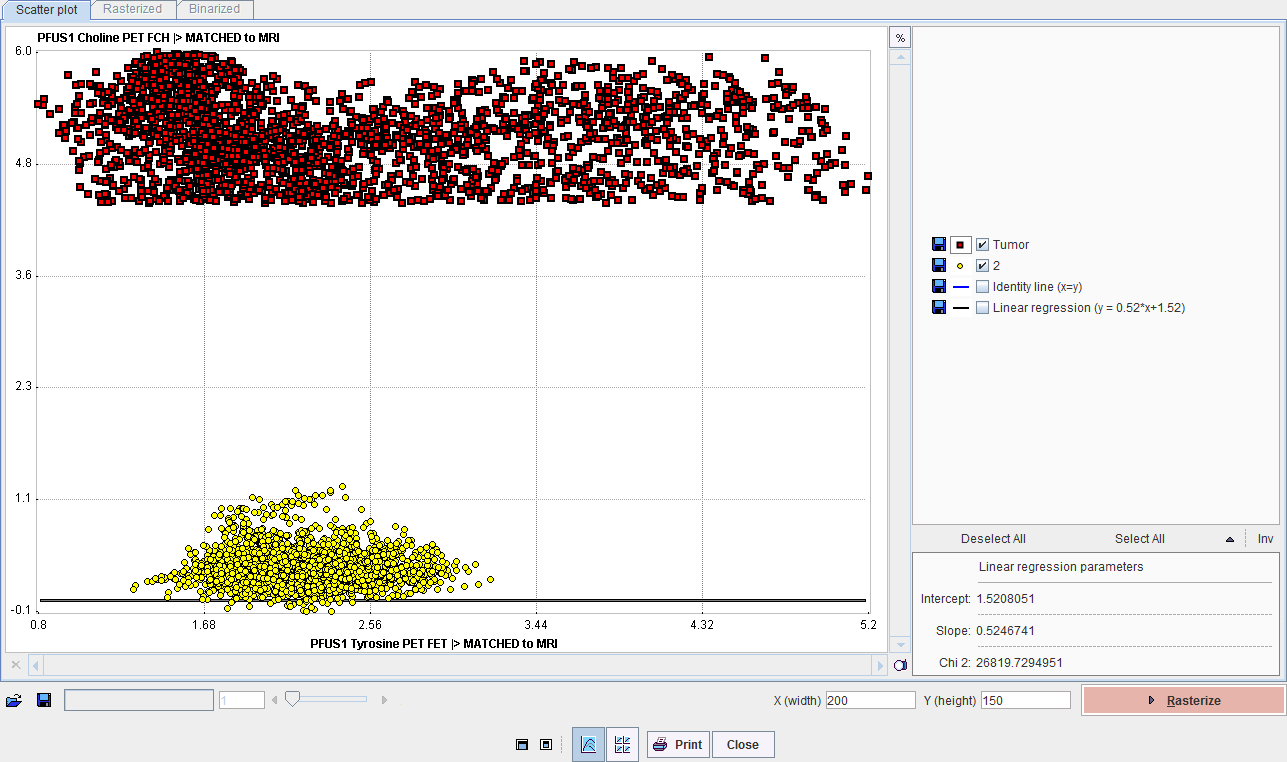Save the Tumor curve via disk icon

[x=939, y=244]
